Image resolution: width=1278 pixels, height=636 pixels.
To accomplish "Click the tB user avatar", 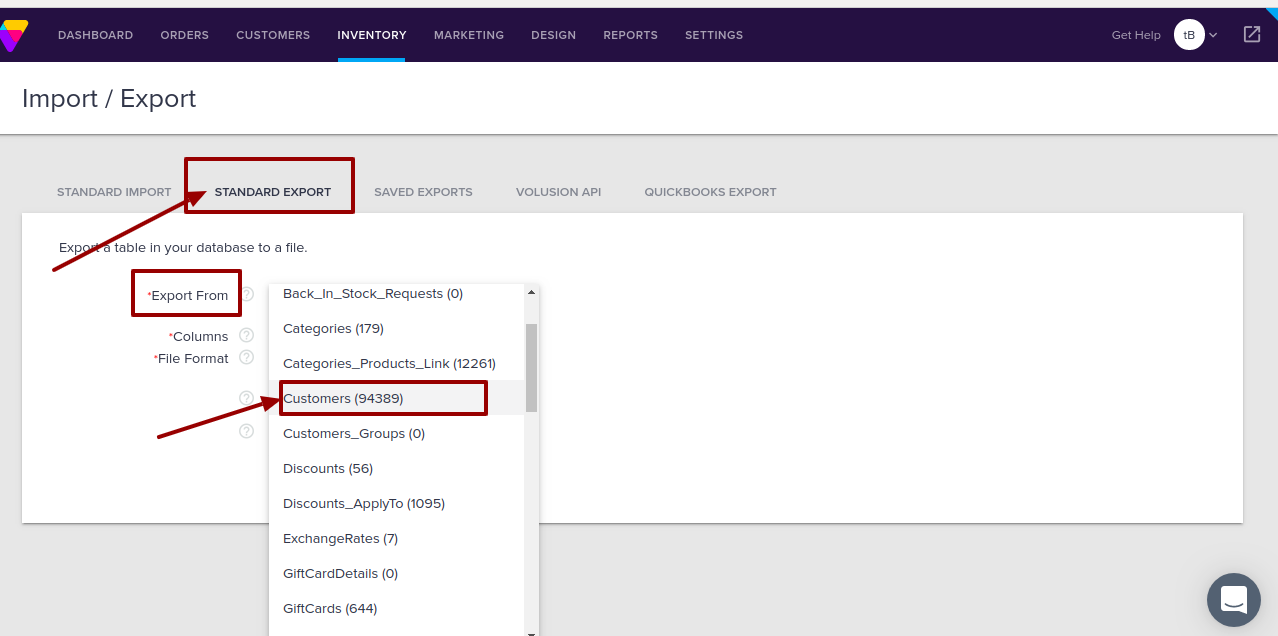I will point(1188,35).
